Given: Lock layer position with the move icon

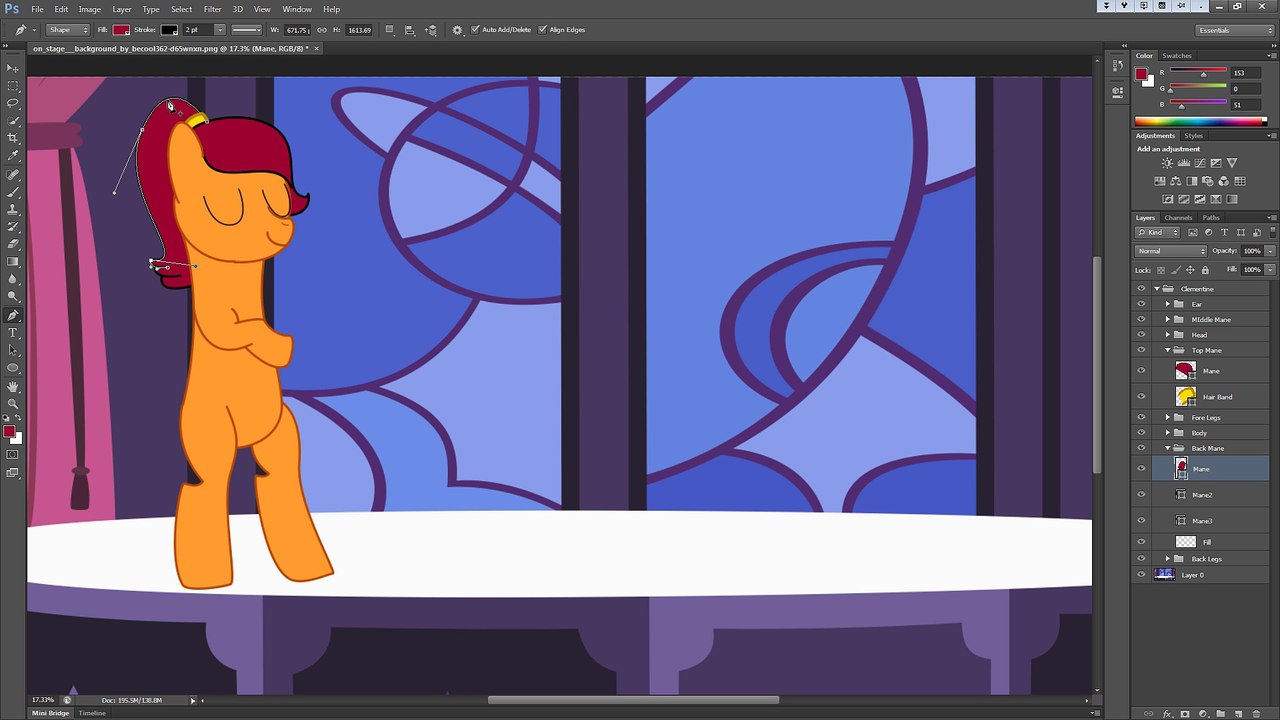Looking at the screenshot, I should click(x=1190, y=270).
